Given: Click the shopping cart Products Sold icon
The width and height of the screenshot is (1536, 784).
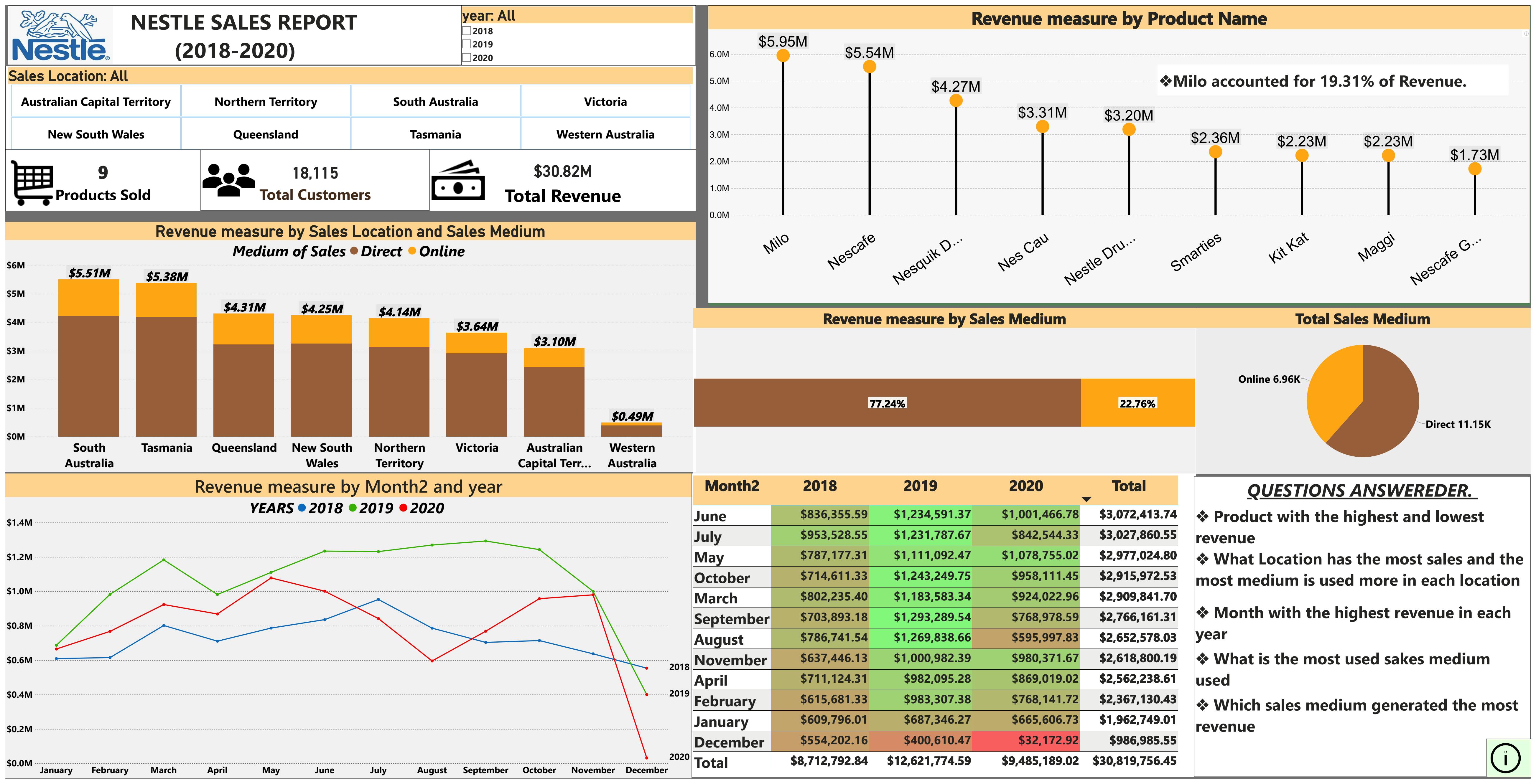Looking at the screenshot, I should point(32,182).
